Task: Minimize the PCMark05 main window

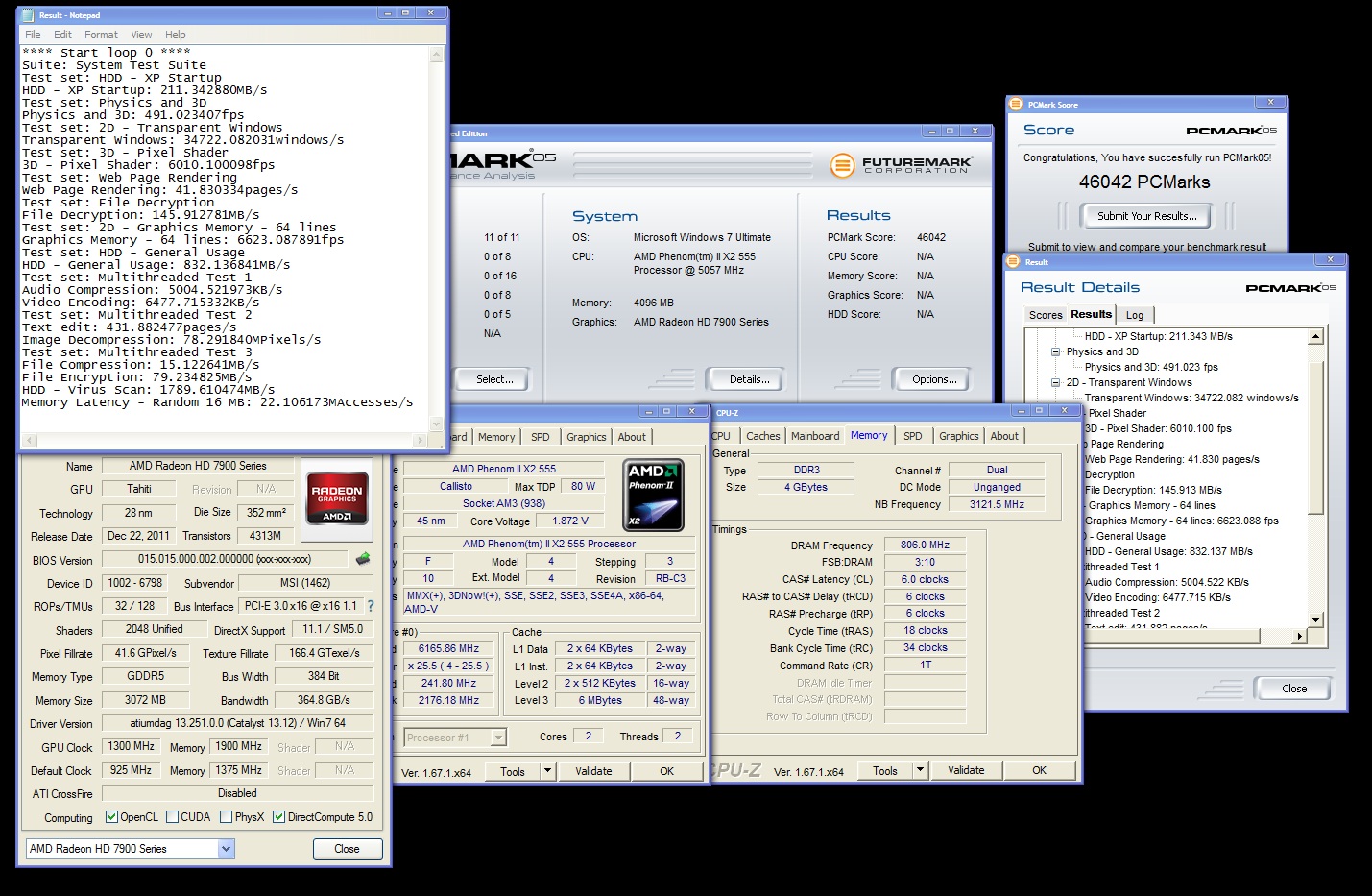Action: coord(931,131)
